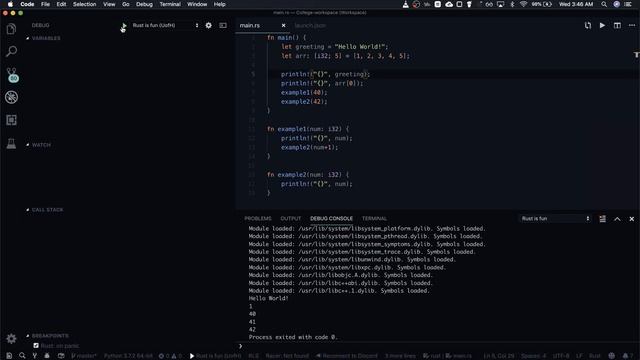Image resolution: width=640 pixels, height=360 pixels.
Task: Open the Window menu
Action: coord(197,4)
